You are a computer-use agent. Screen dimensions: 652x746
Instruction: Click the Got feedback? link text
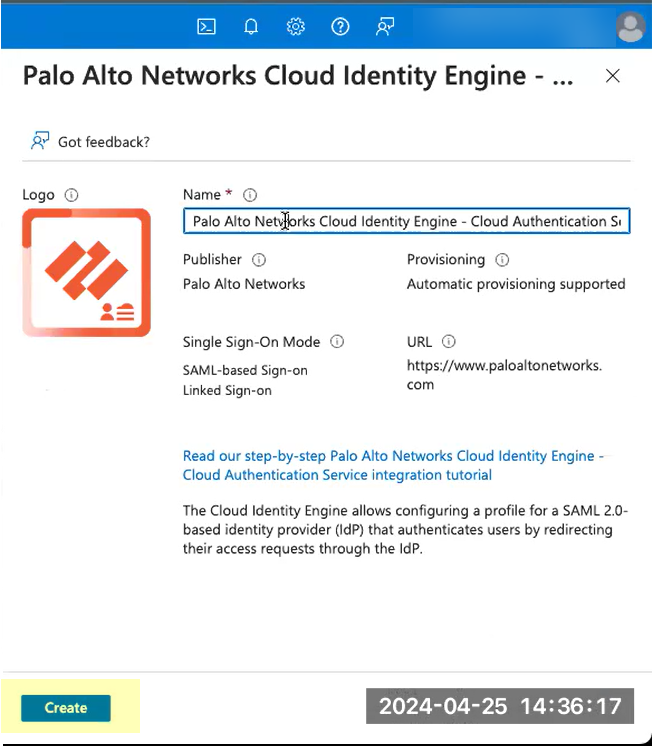(x=104, y=142)
